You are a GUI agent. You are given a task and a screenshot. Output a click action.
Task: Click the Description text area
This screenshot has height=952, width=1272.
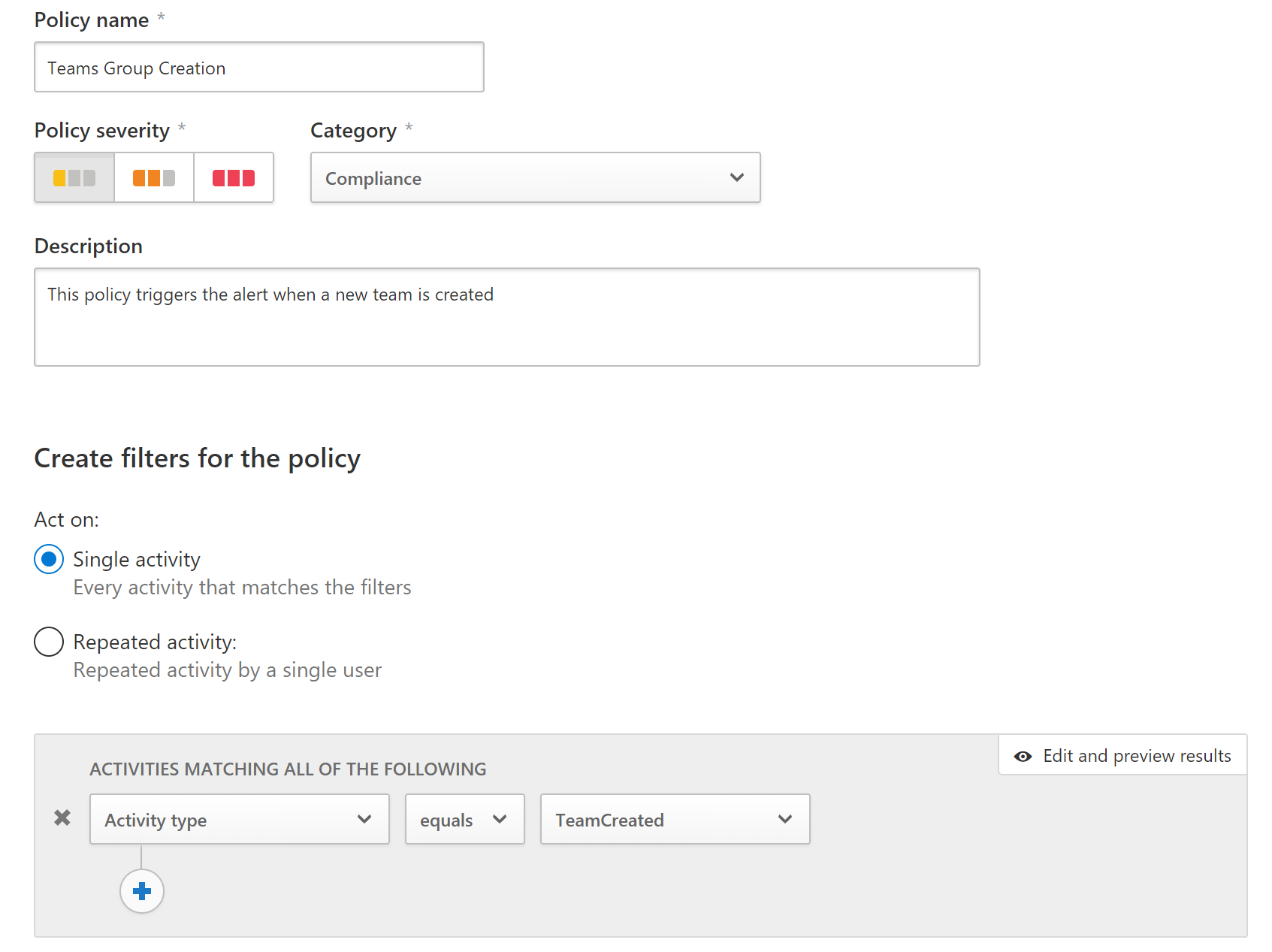click(x=506, y=316)
